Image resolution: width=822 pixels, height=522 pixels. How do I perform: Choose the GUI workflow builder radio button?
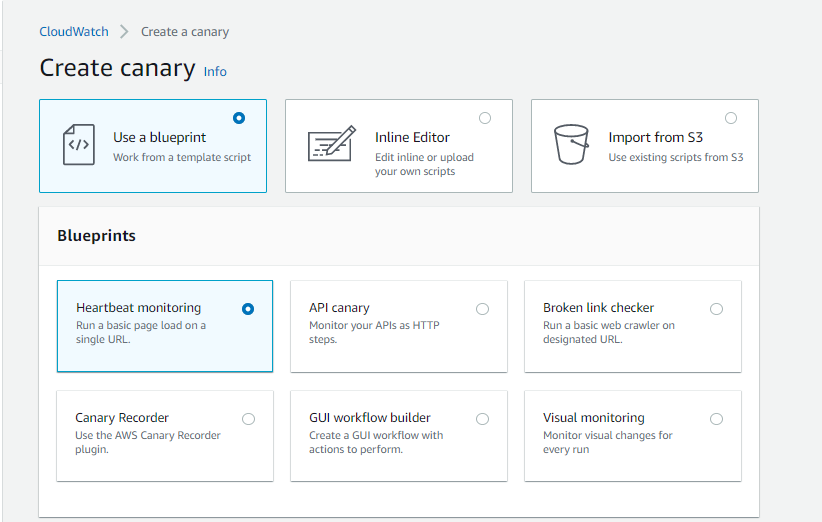[482, 419]
